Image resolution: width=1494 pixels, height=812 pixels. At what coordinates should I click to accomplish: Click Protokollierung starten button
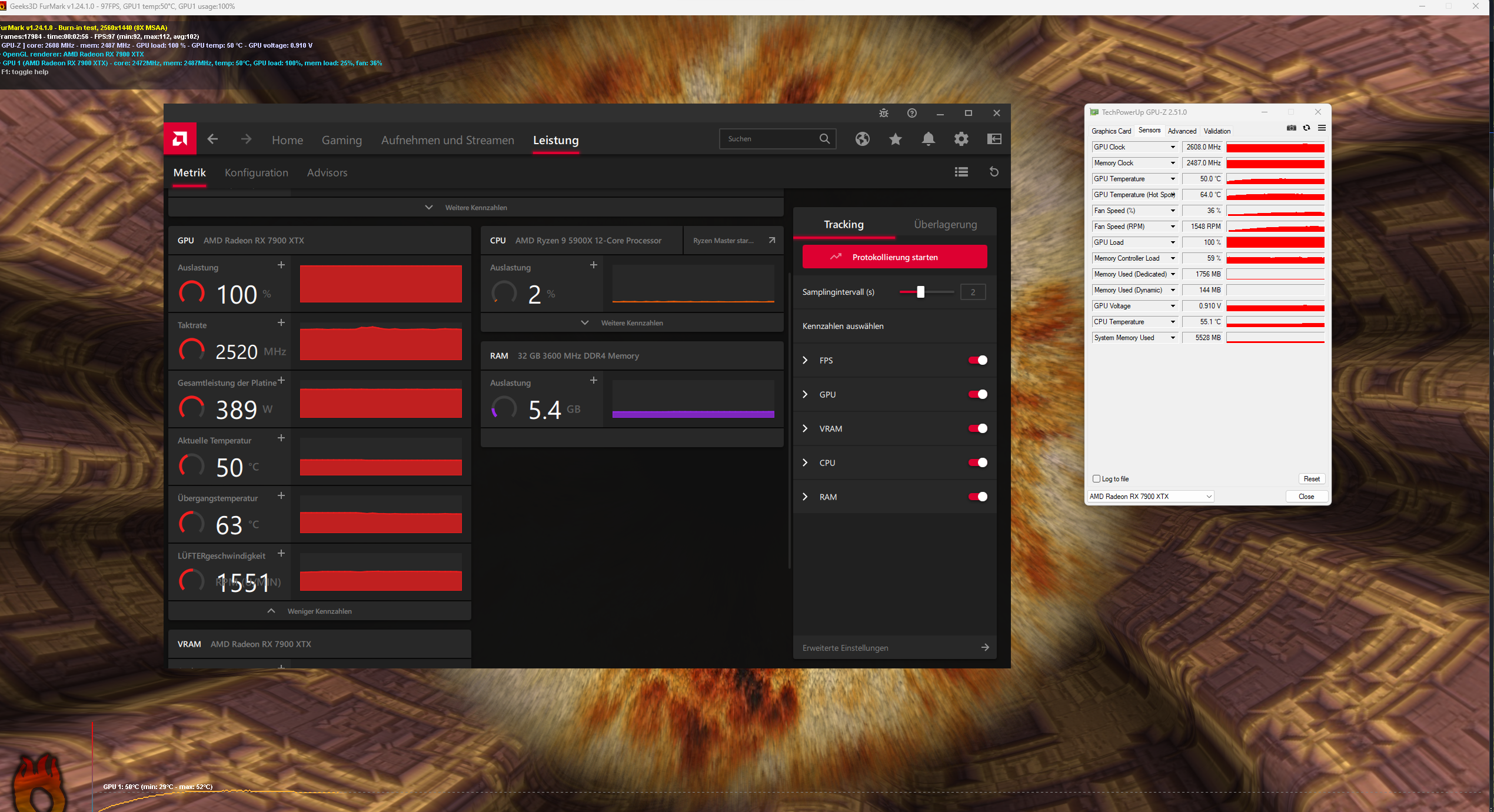click(894, 257)
